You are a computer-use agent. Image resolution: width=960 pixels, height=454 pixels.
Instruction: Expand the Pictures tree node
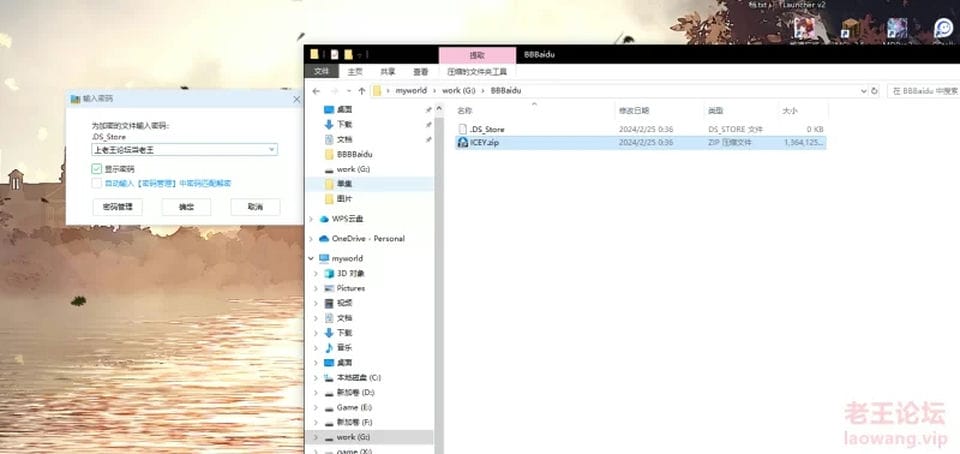[x=316, y=288]
